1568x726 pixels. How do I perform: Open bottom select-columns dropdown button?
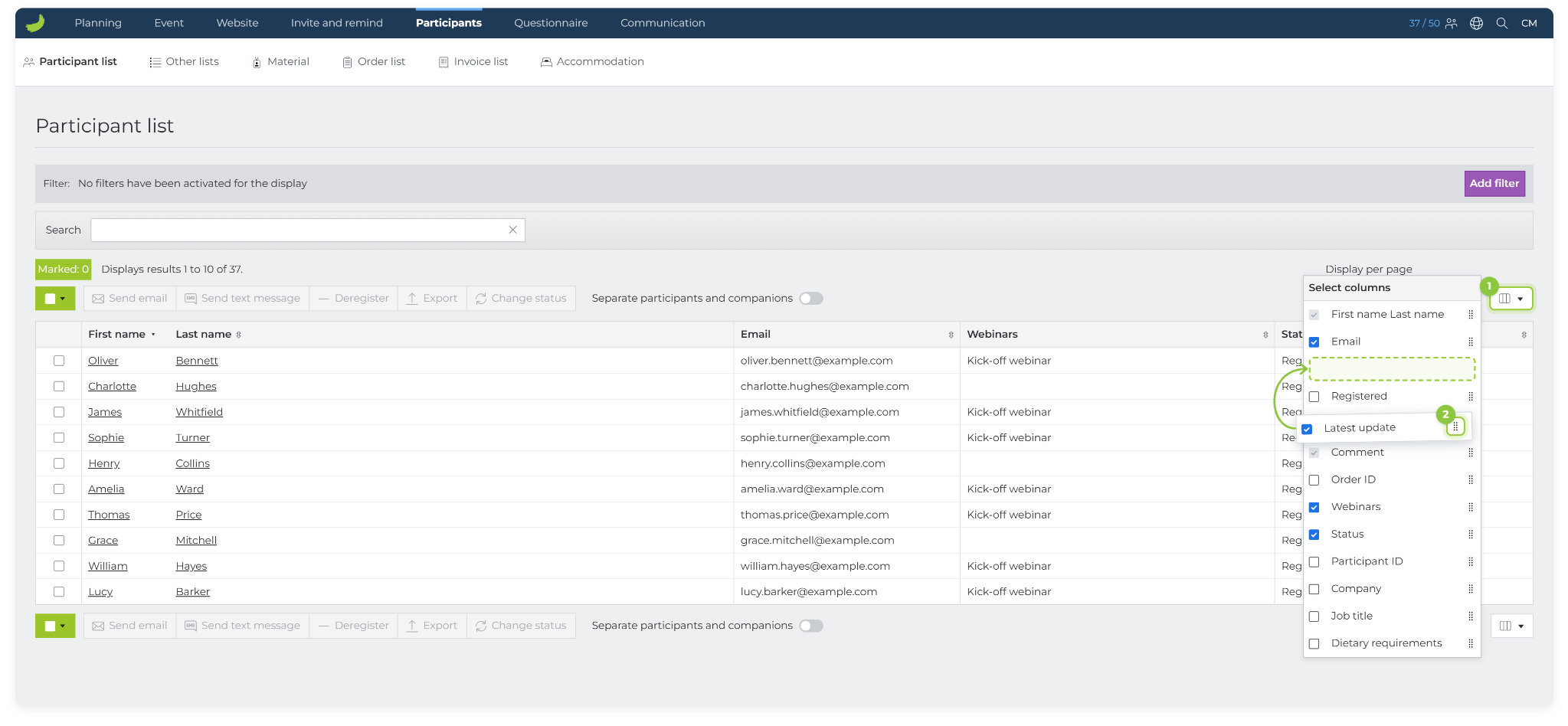tap(1511, 626)
